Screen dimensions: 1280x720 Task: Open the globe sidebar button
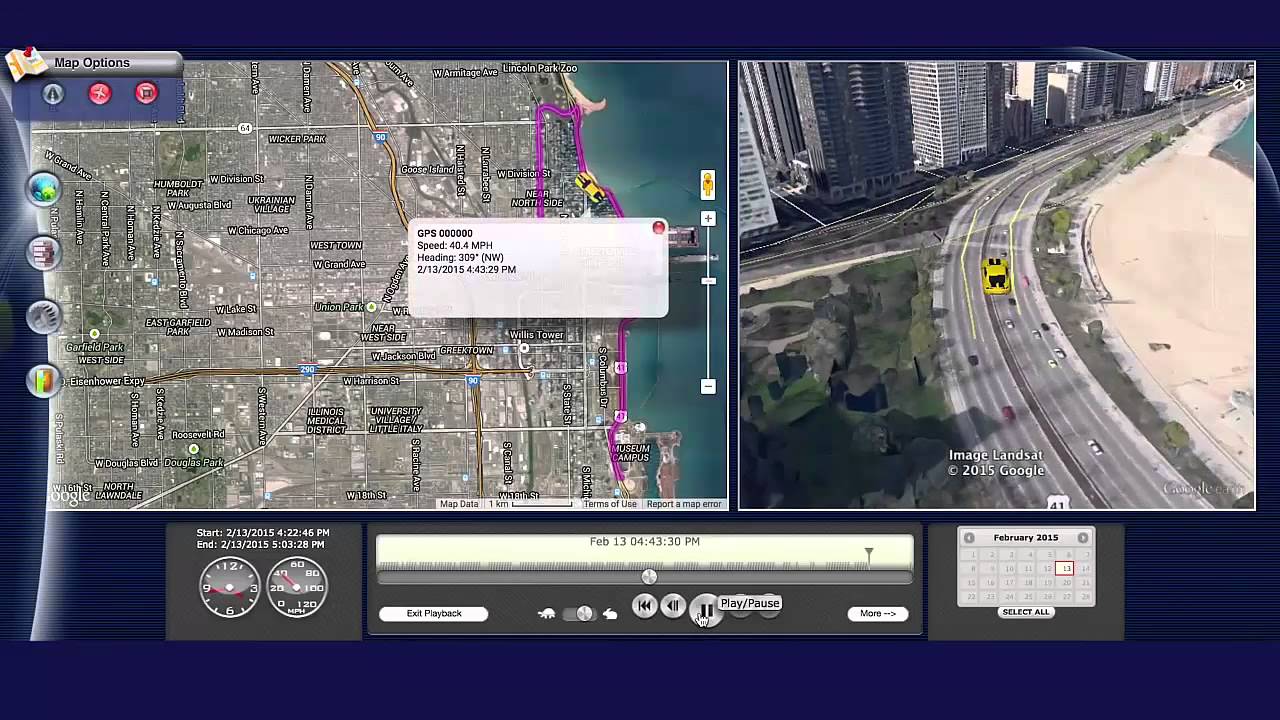(x=44, y=189)
